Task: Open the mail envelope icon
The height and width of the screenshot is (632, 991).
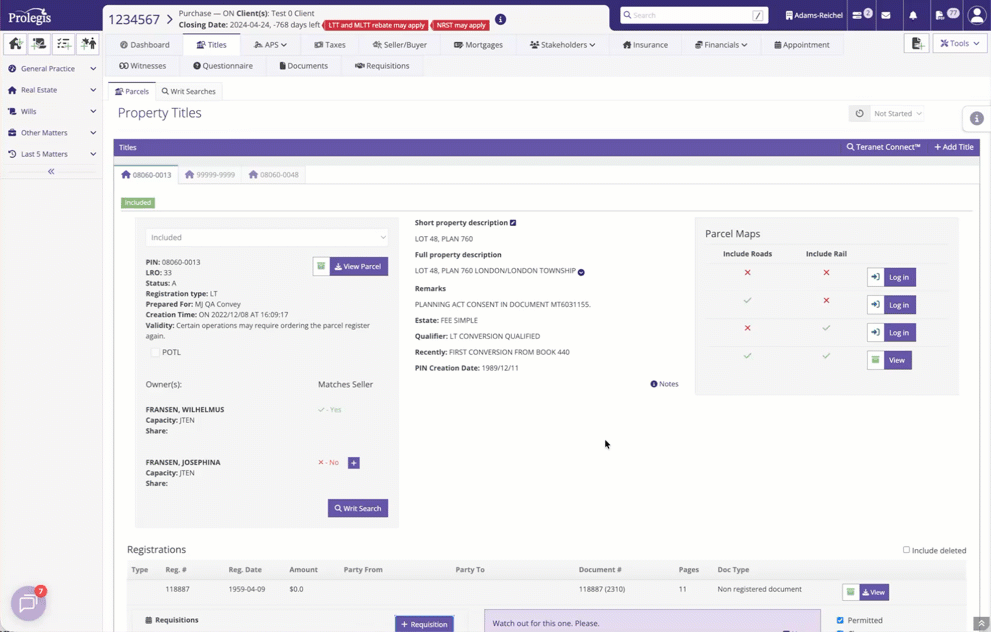Action: (x=886, y=15)
